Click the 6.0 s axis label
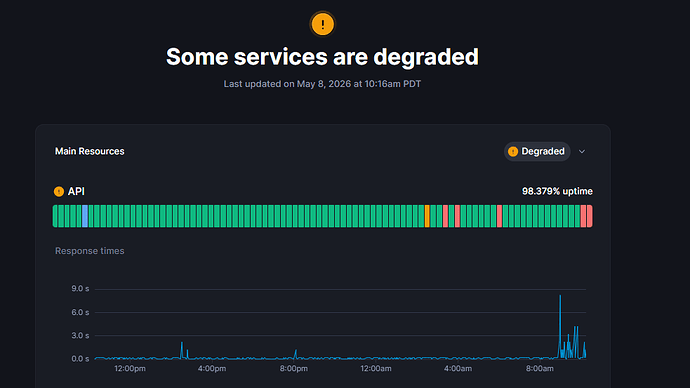 pyautogui.click(x=80, y=312)
